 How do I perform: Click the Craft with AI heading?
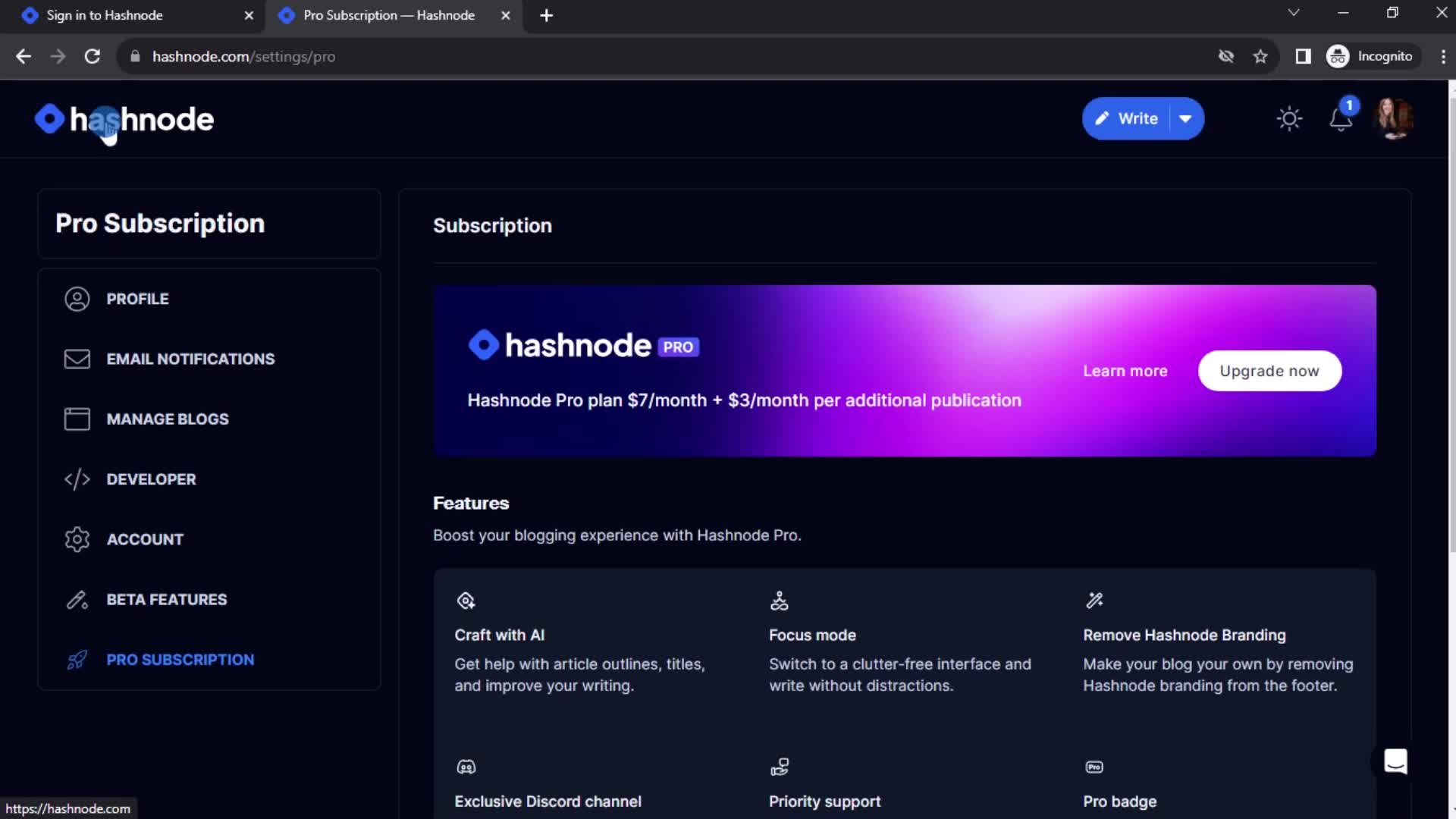click(x=499, y=635)
